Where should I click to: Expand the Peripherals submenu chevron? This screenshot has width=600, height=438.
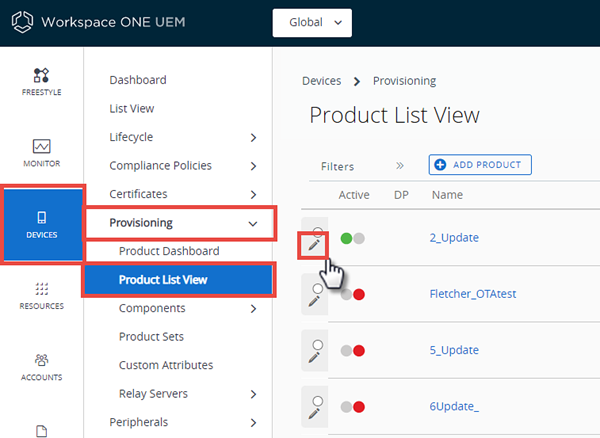coord(253,422)
